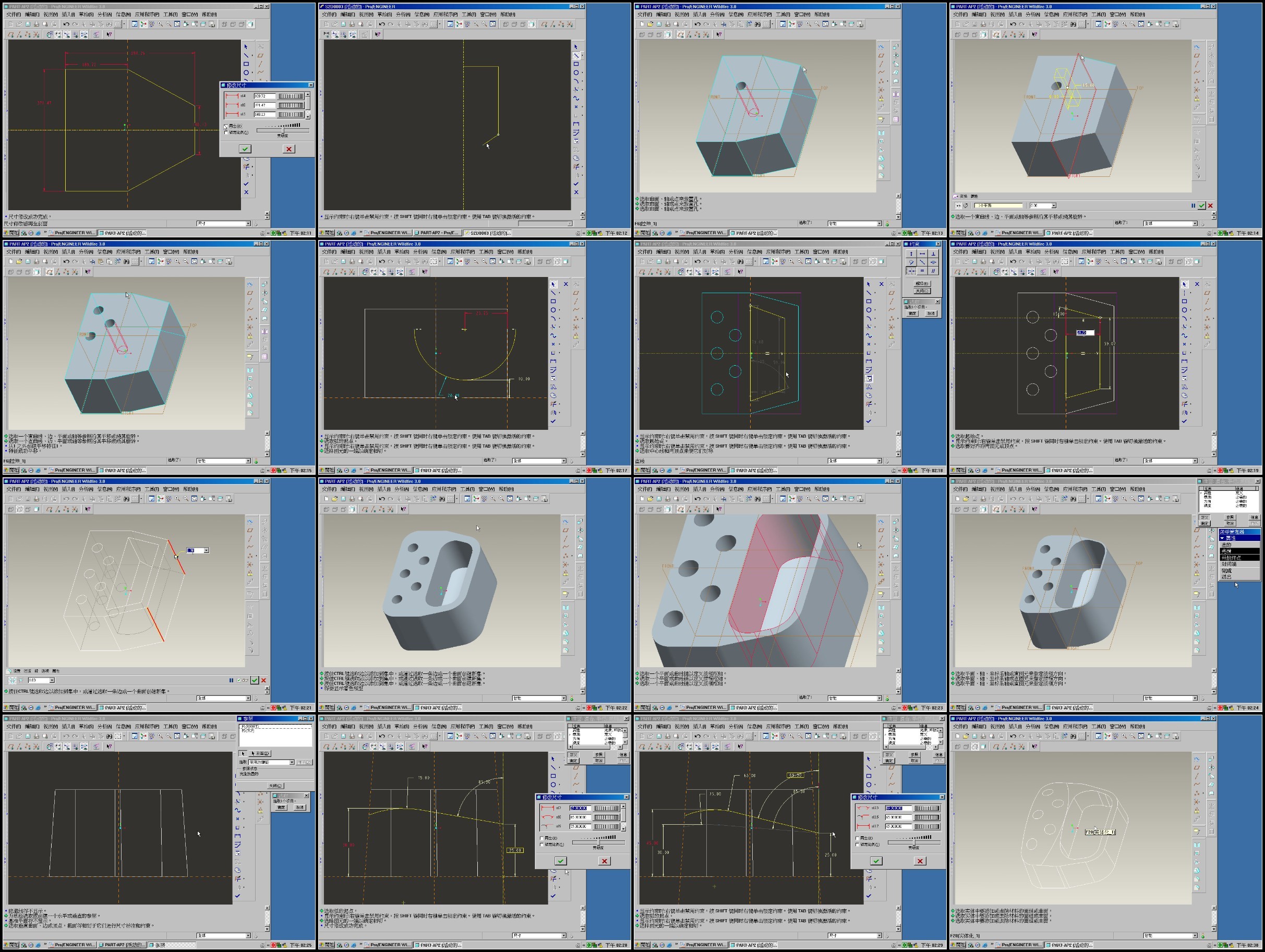
Task: Open the filter dropdown in 02:24 window status bar
Action: click(x=1195, y=698)
